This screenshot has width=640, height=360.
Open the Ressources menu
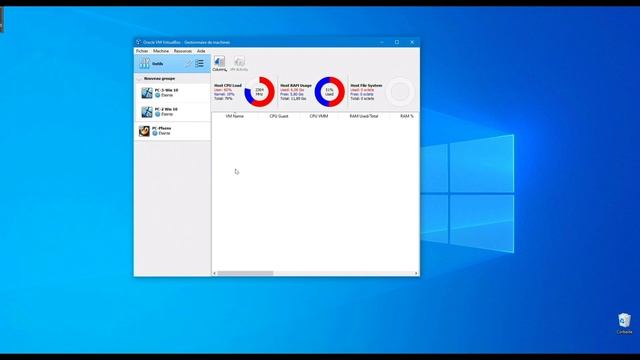click(x=182, y=51)
